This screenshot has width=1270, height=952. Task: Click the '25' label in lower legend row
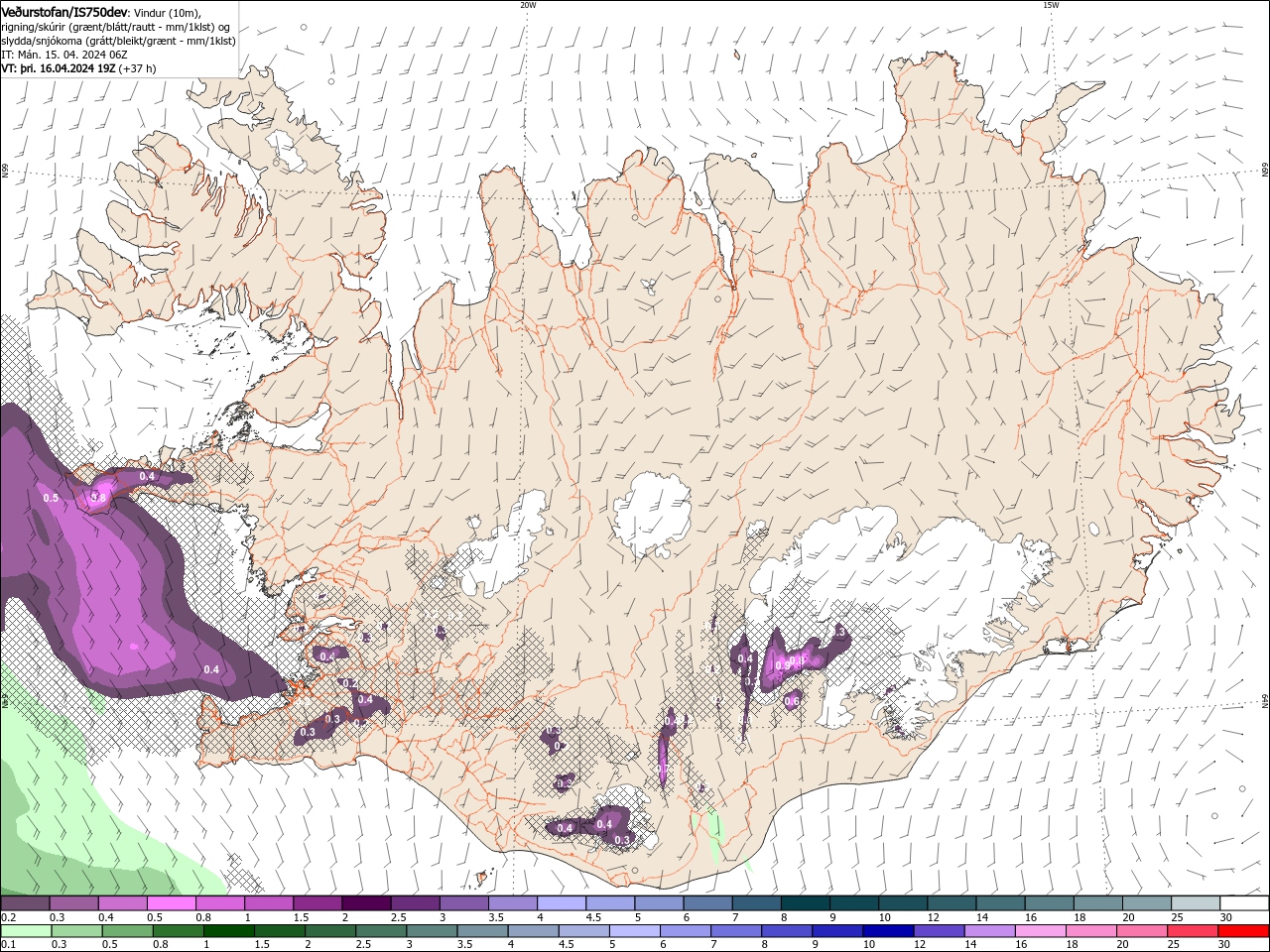1175,945
